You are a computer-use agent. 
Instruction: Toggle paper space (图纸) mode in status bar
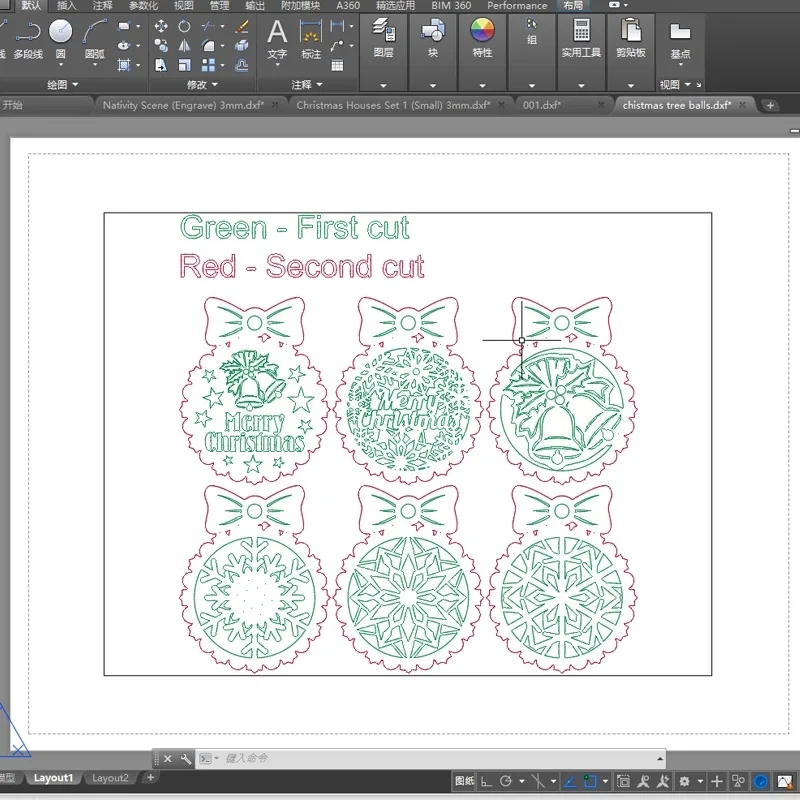pyautogui.click(x=464, y=781)
